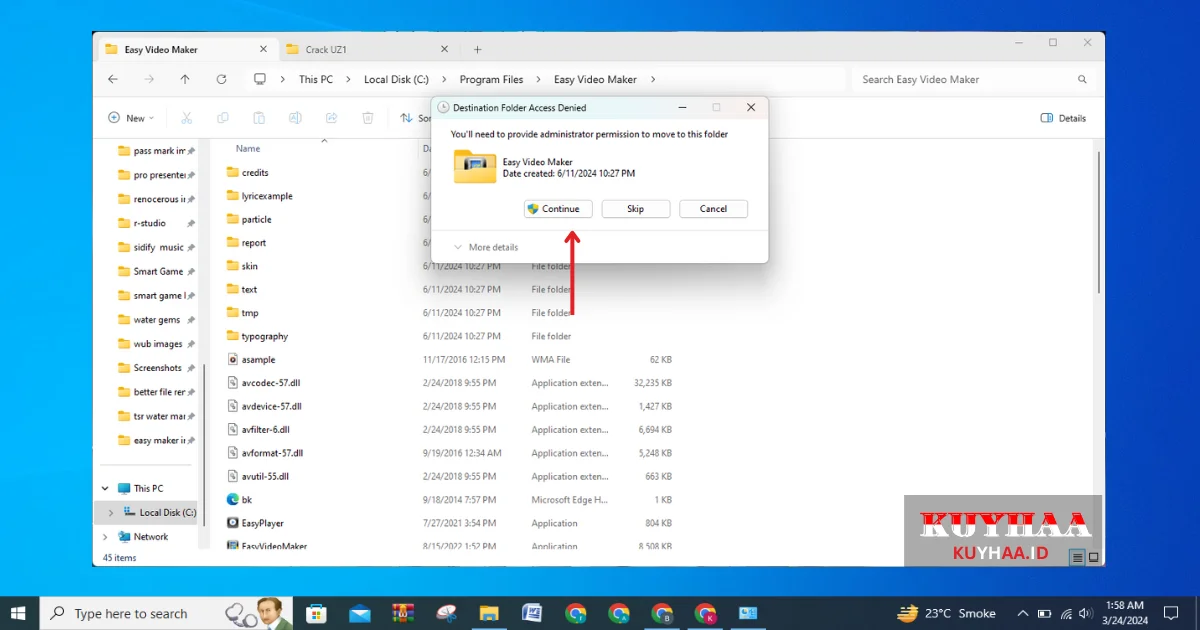
Task: Click Continue in the Access Denied dialog
Action: (558, 209)
